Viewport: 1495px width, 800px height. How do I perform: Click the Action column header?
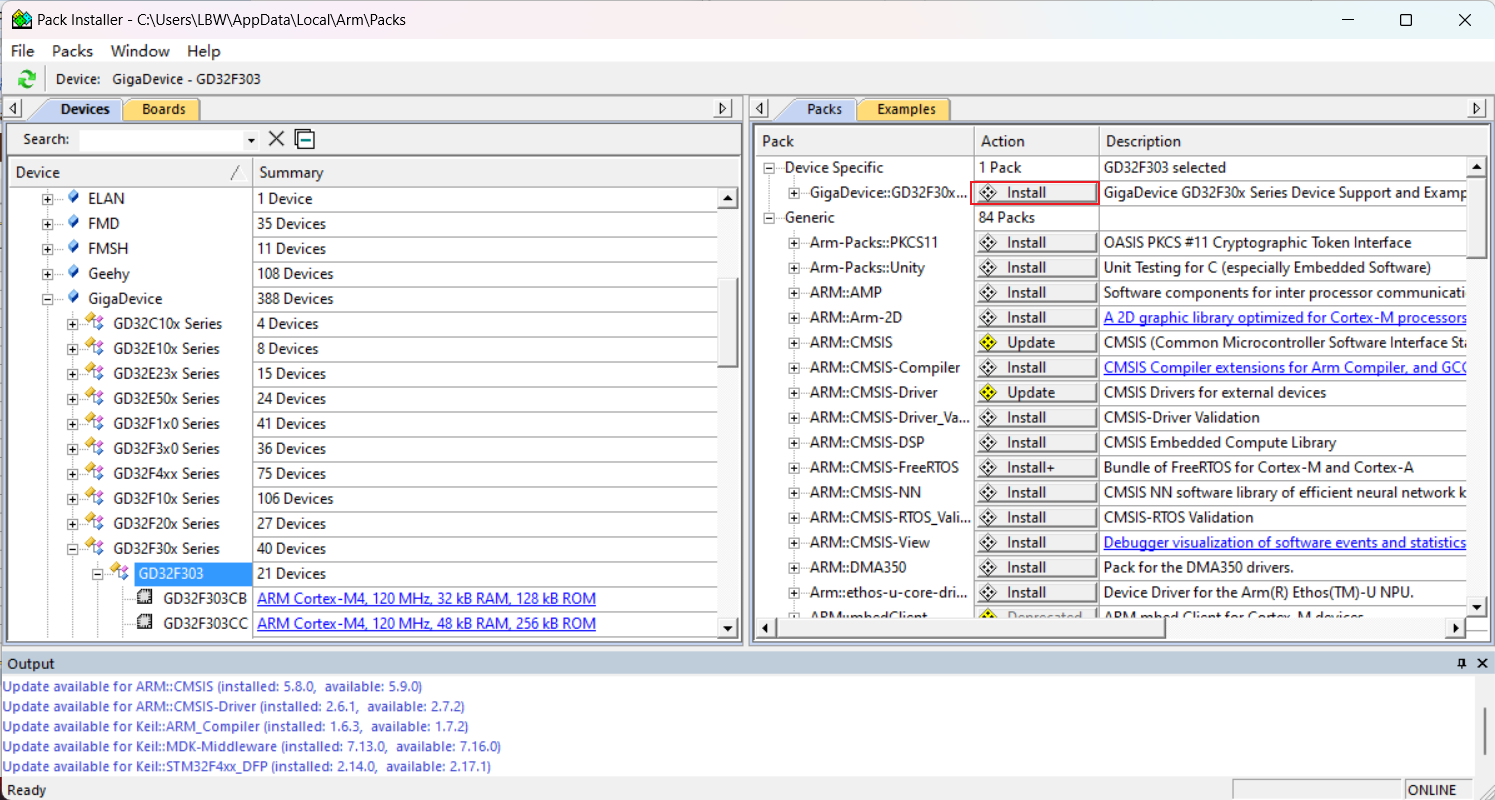coord(1037,141)
